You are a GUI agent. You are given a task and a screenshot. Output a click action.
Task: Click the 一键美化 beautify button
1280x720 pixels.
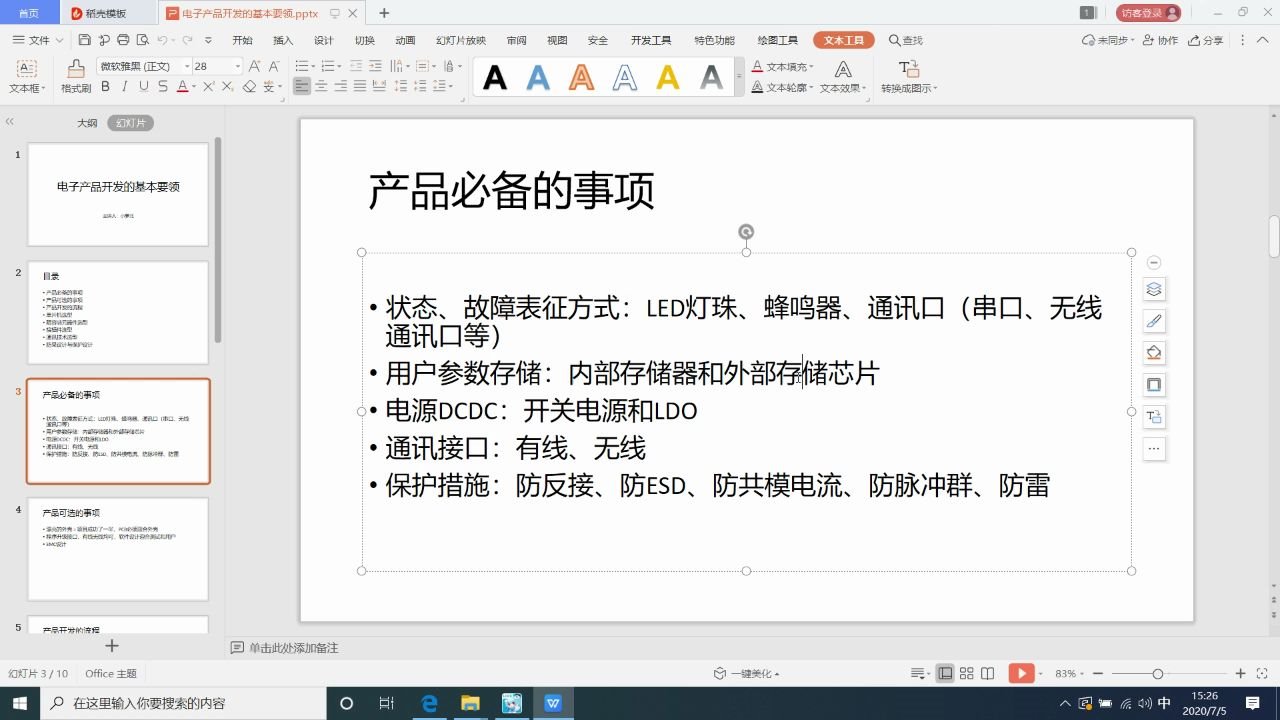746,674
